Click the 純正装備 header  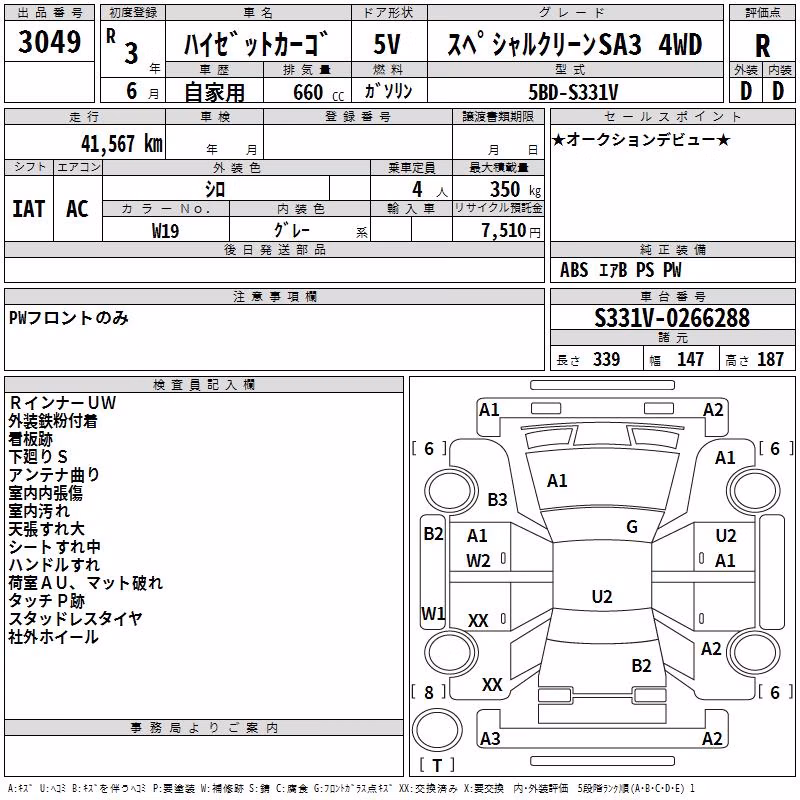pos(672,249)
